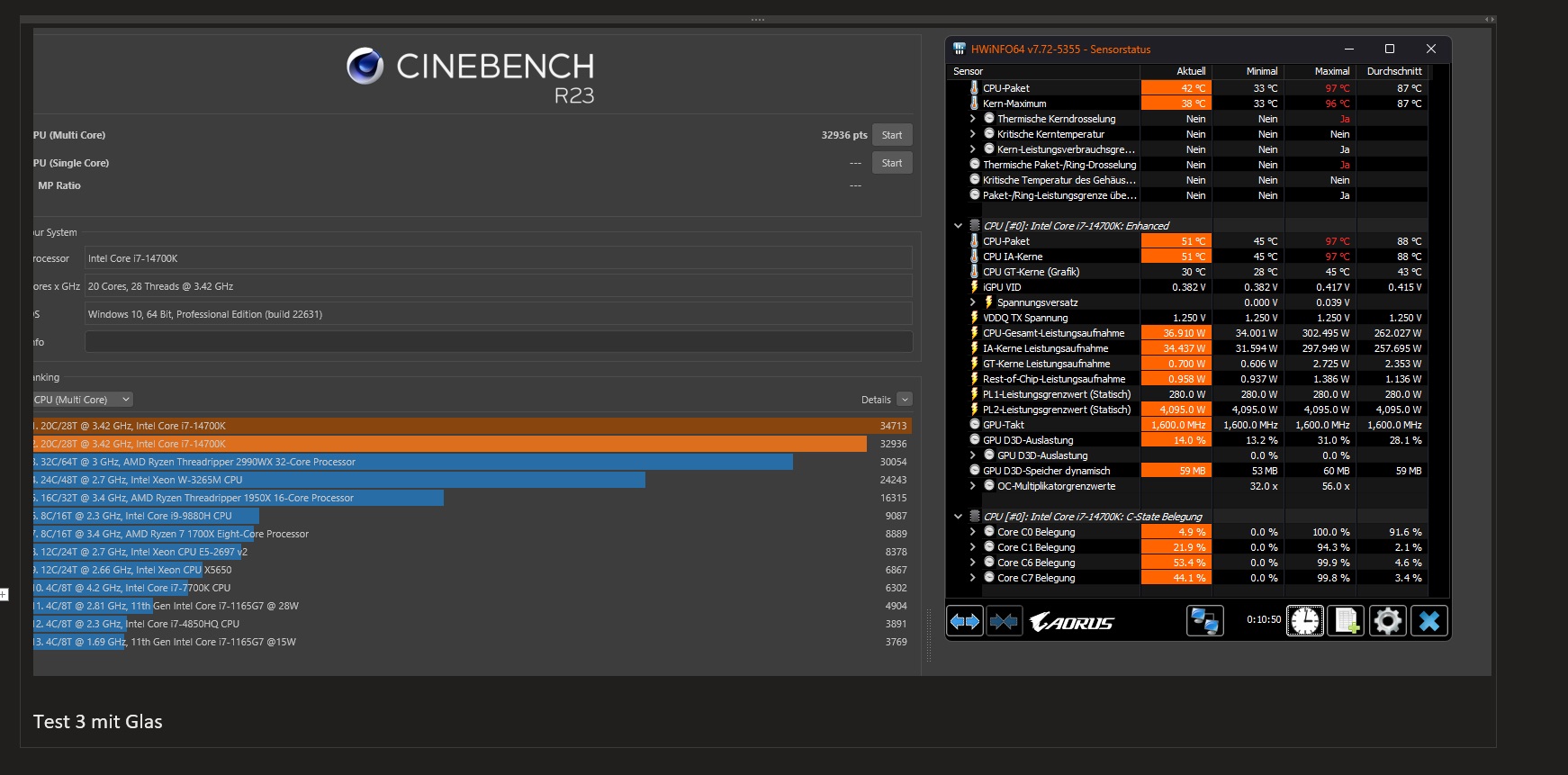The width and height of the screenshot is (1568, 775).
Task: Click lightning icon beside CPU-Gesamt-Leistungsaufnahme
Action: (x=974, y=333)
